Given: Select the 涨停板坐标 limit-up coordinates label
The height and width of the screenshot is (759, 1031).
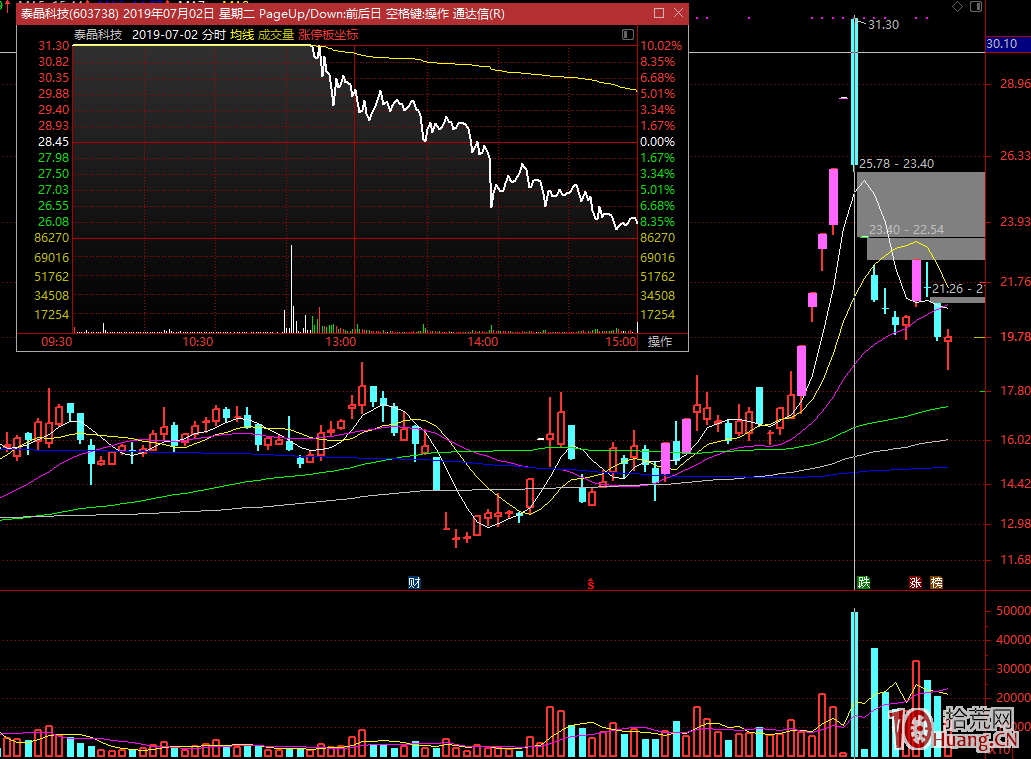Looking at the screenshot, I should coord(328,34).
